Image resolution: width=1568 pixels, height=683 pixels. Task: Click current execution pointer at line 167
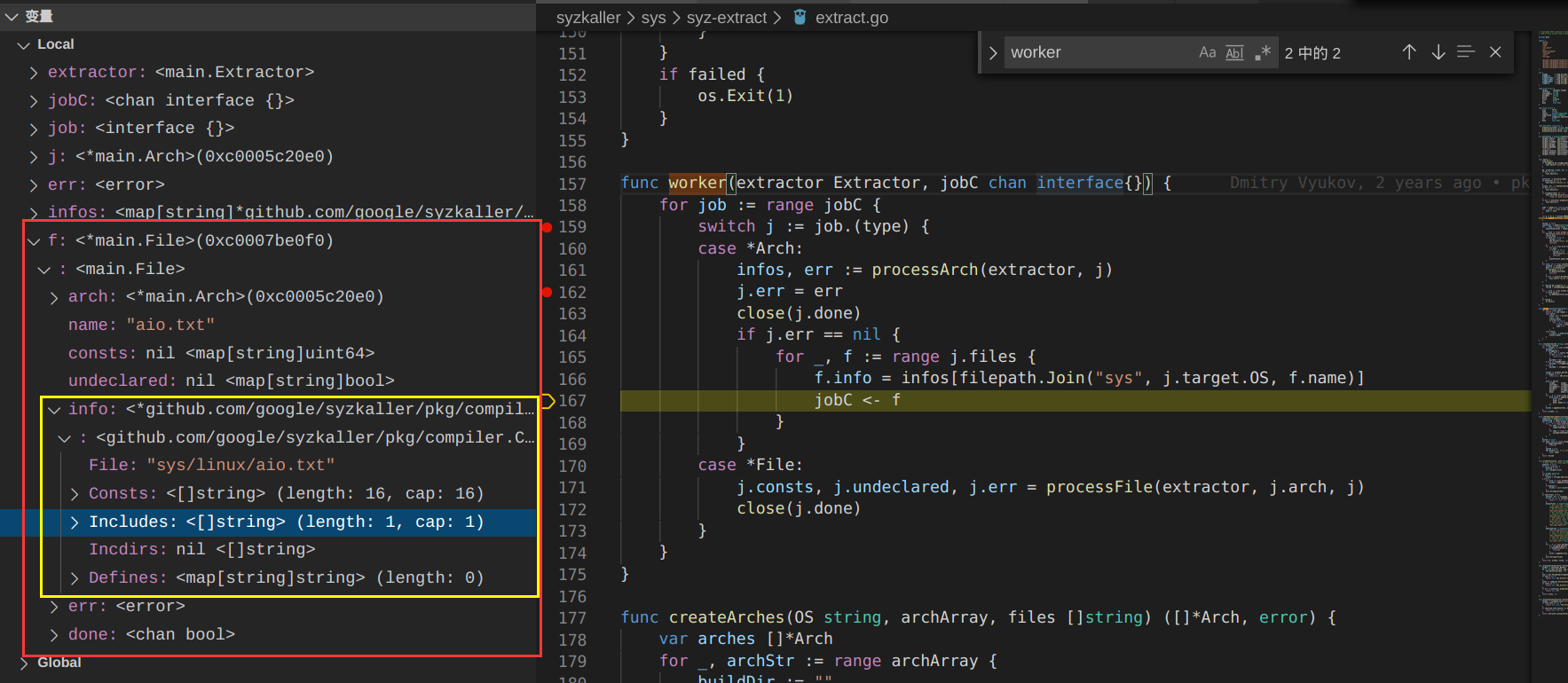[x=548, y=401]
